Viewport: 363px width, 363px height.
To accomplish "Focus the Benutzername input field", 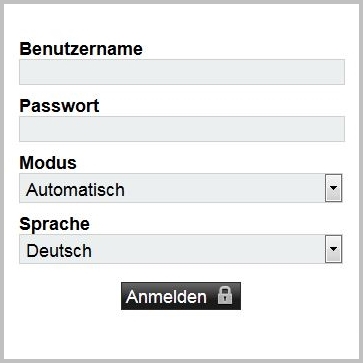I will 182,72.
